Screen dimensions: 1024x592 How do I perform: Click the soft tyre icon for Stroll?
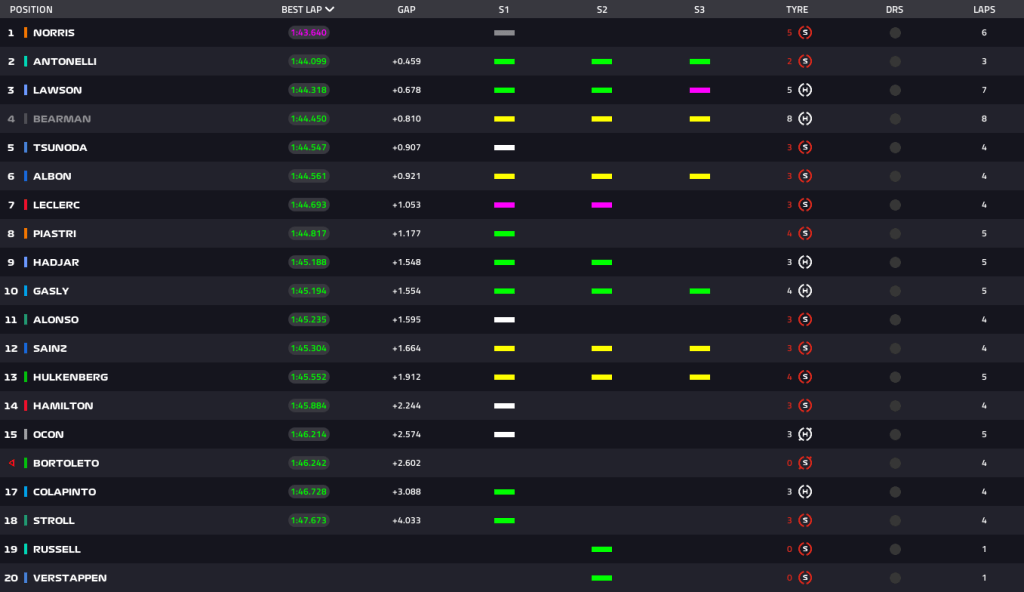[805, 521]
